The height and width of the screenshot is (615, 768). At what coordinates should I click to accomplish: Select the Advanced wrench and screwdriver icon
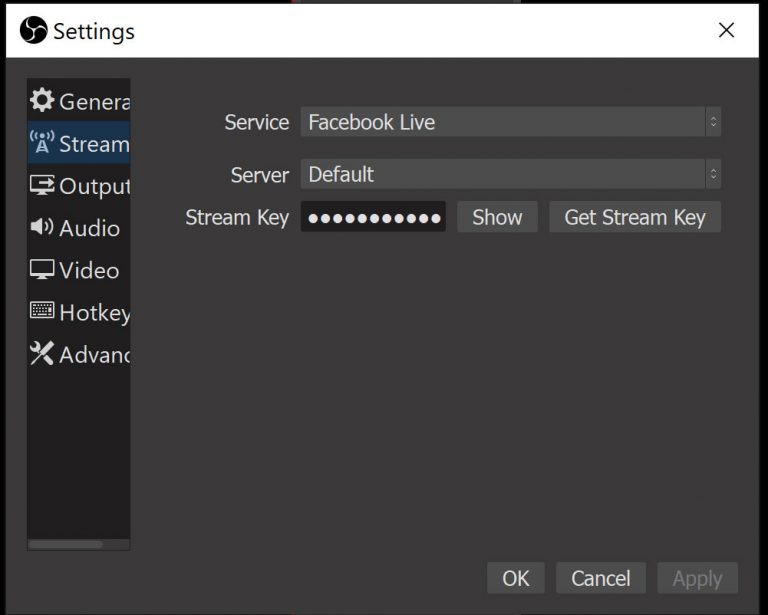pos(42,354)
